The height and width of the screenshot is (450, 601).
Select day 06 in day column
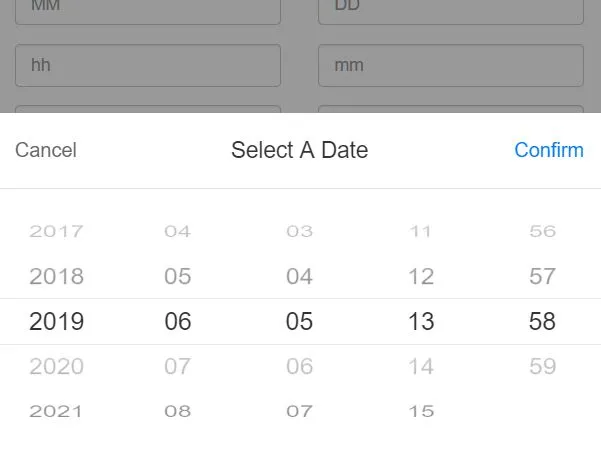coord(299,366)
